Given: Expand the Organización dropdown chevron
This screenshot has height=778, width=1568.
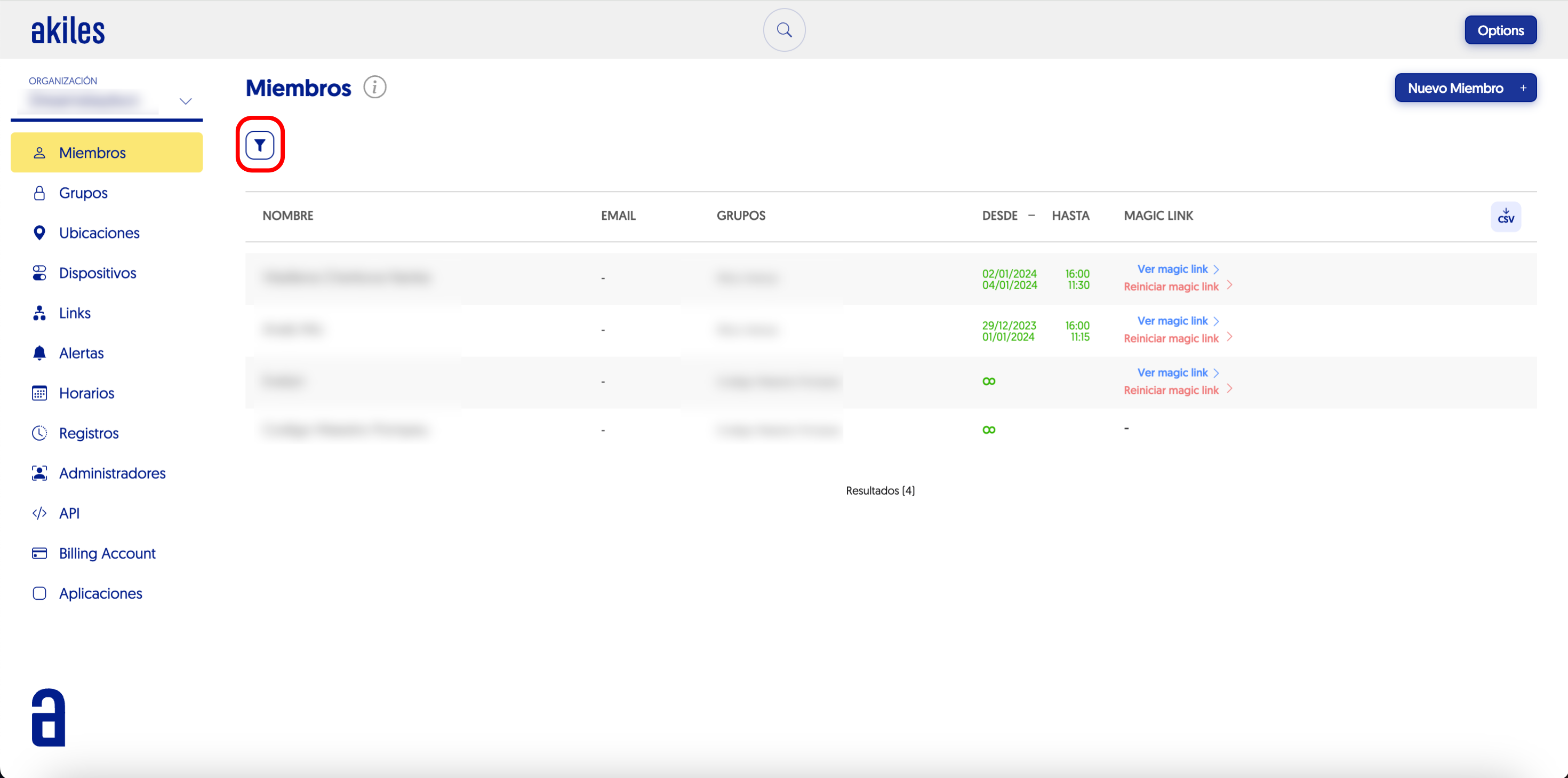Looking at the screenshot, I should click(186, 101).
